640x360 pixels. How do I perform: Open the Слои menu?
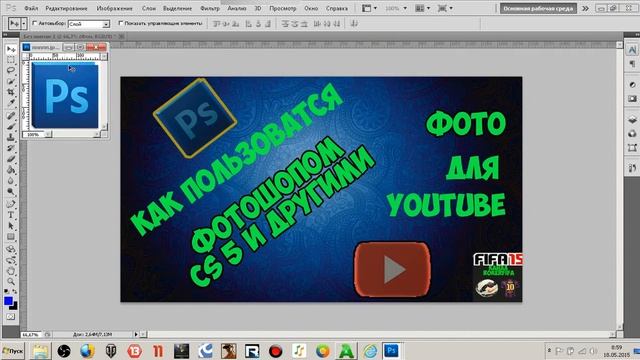pyautogui.click(x=149, y=8)
